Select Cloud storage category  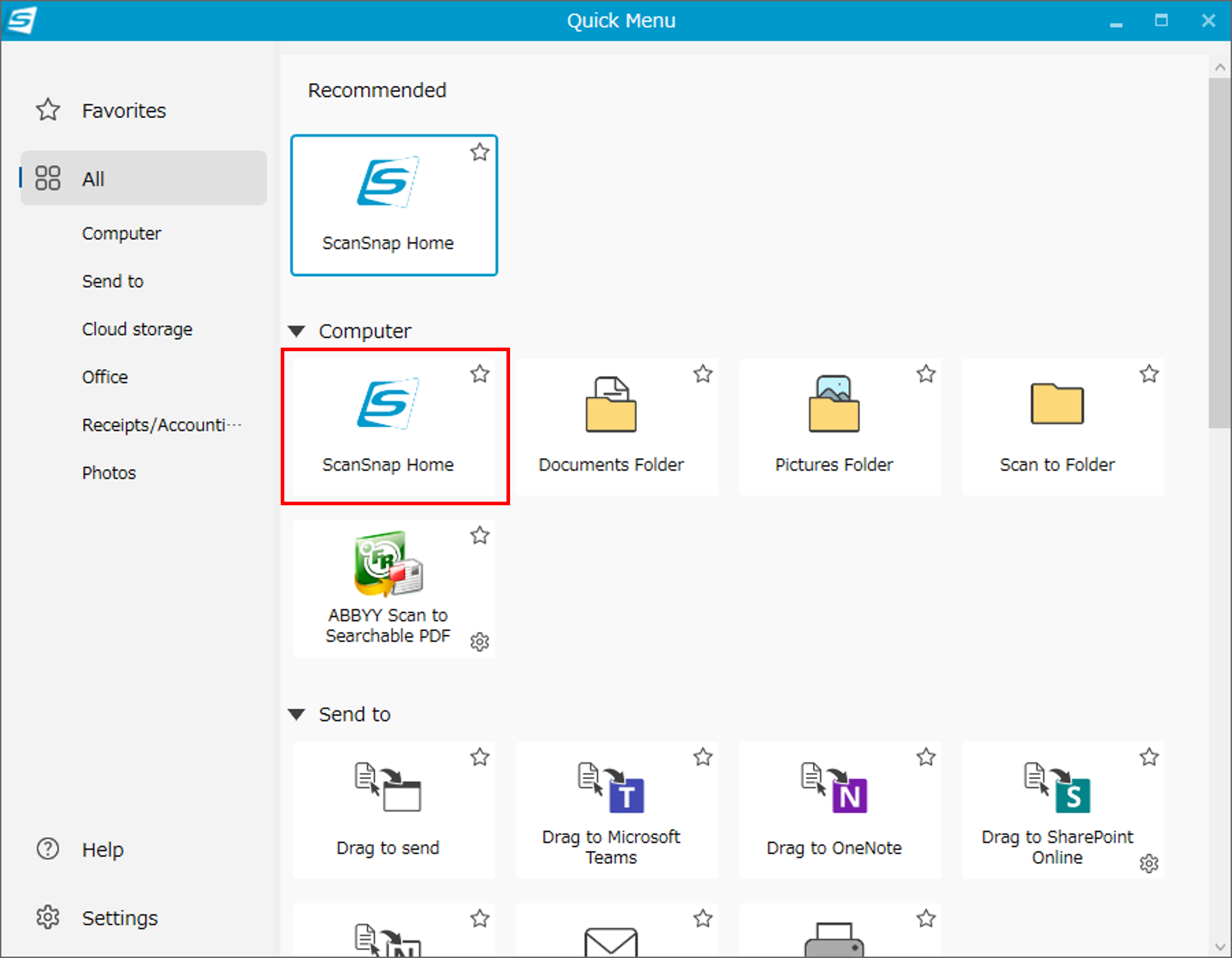tap(137, 329)
